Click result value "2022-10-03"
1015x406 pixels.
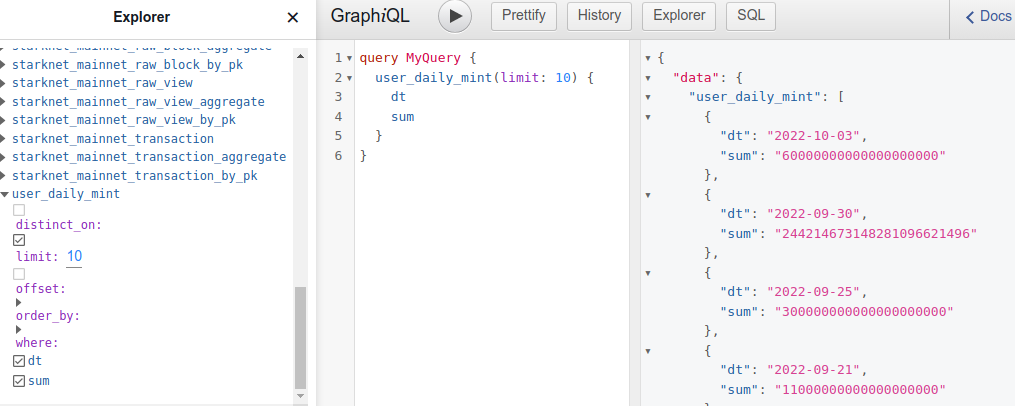(x=814, y=136)
